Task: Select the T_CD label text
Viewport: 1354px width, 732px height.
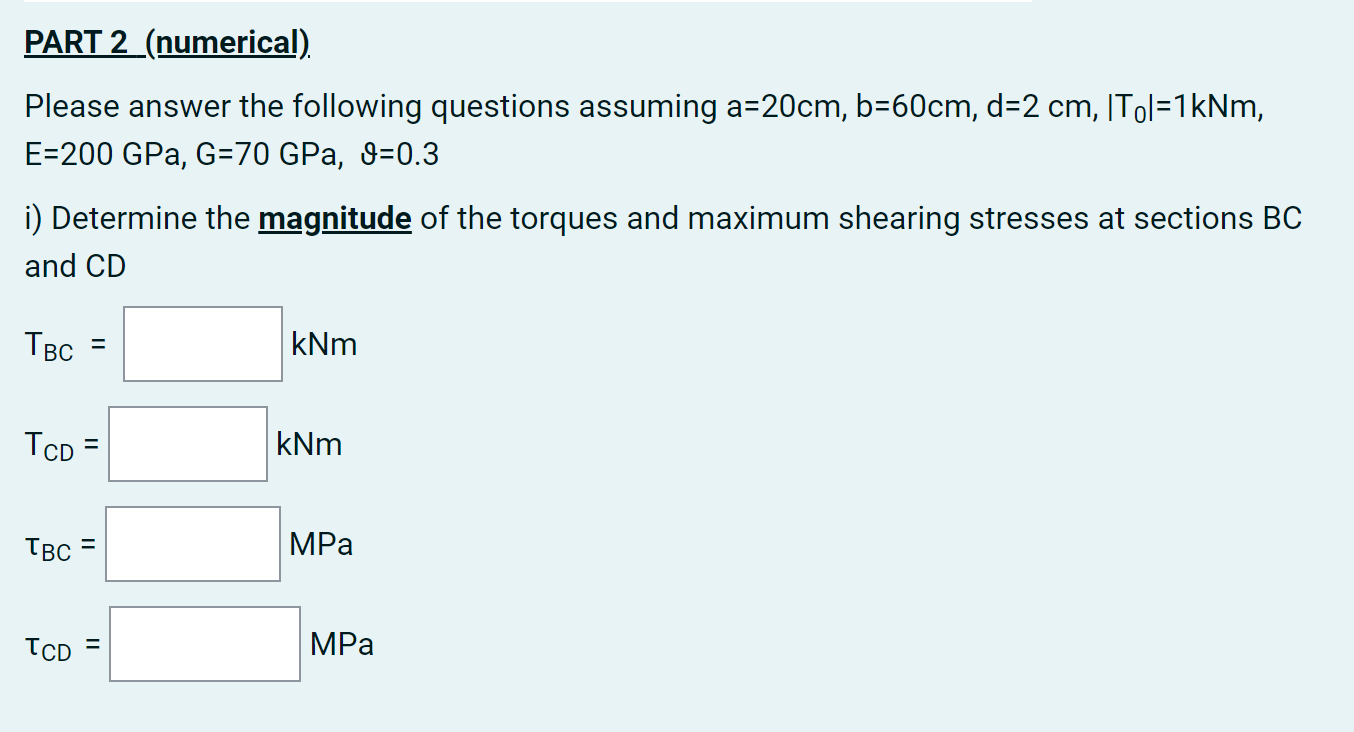Action: 50,445
